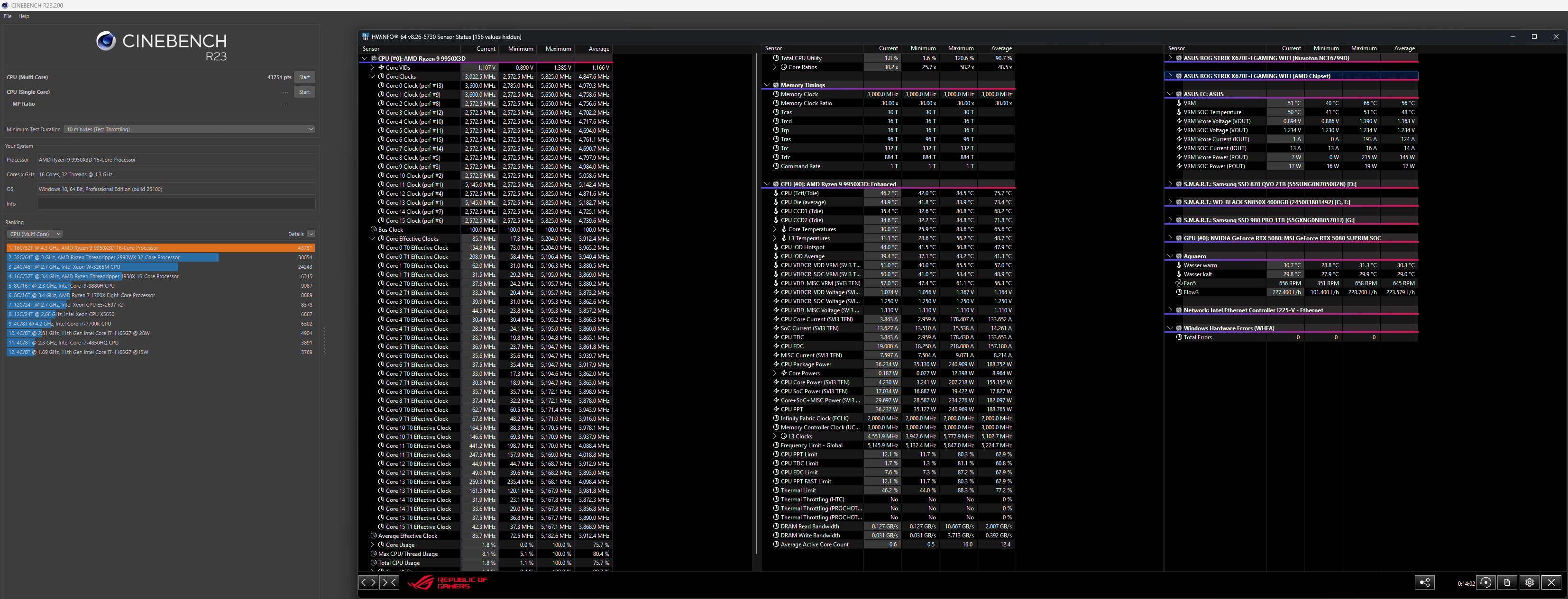Image resolution: width=1568 pixels, height=599 pixels.
Task: Select the Infinity Fabric Clock (FCLK) row
Action: (x=888, y=418)
